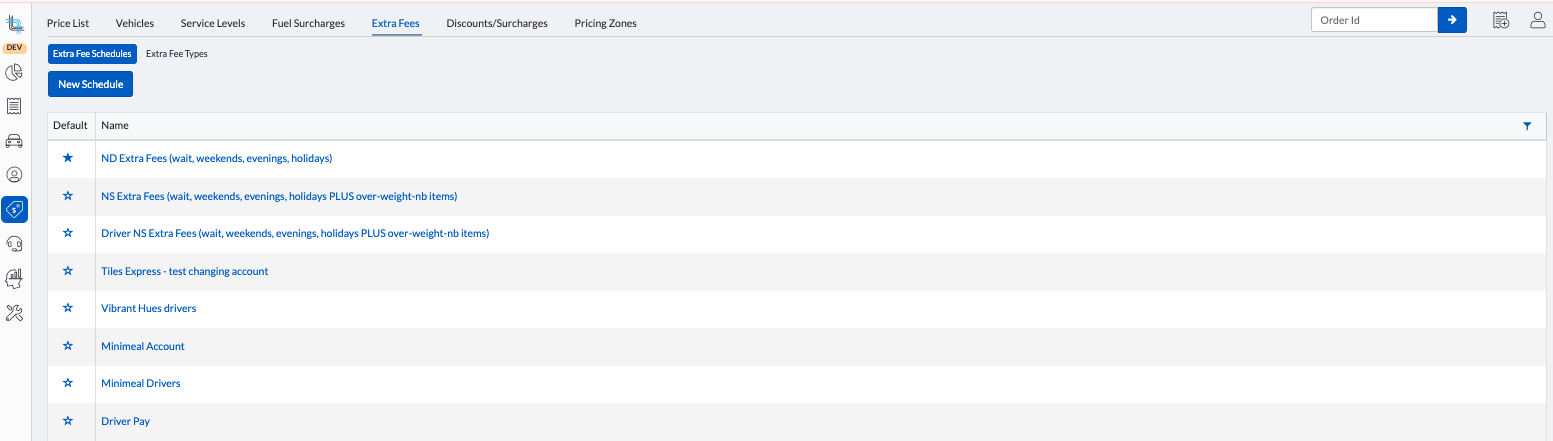
Task: Set default star for NS Extra Fees row
Action: point(68,196)
